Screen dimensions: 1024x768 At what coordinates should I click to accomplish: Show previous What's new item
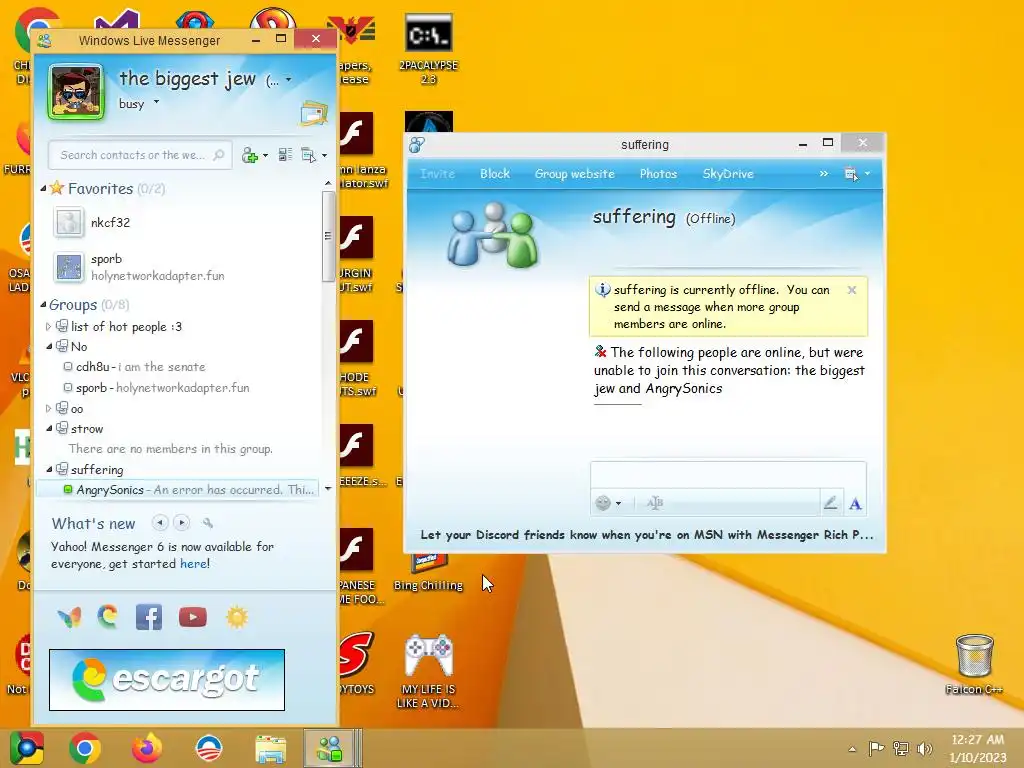click(x=160, y=522)
